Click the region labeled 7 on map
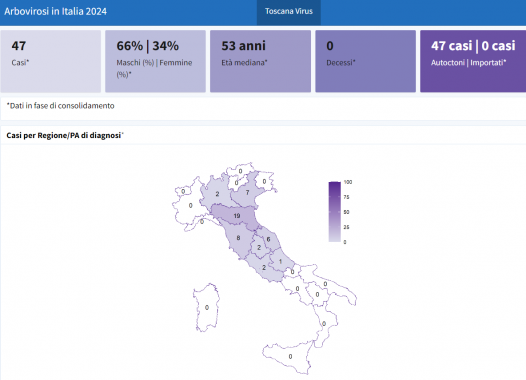This screenshot has width=526, height=380. (247, 193)
